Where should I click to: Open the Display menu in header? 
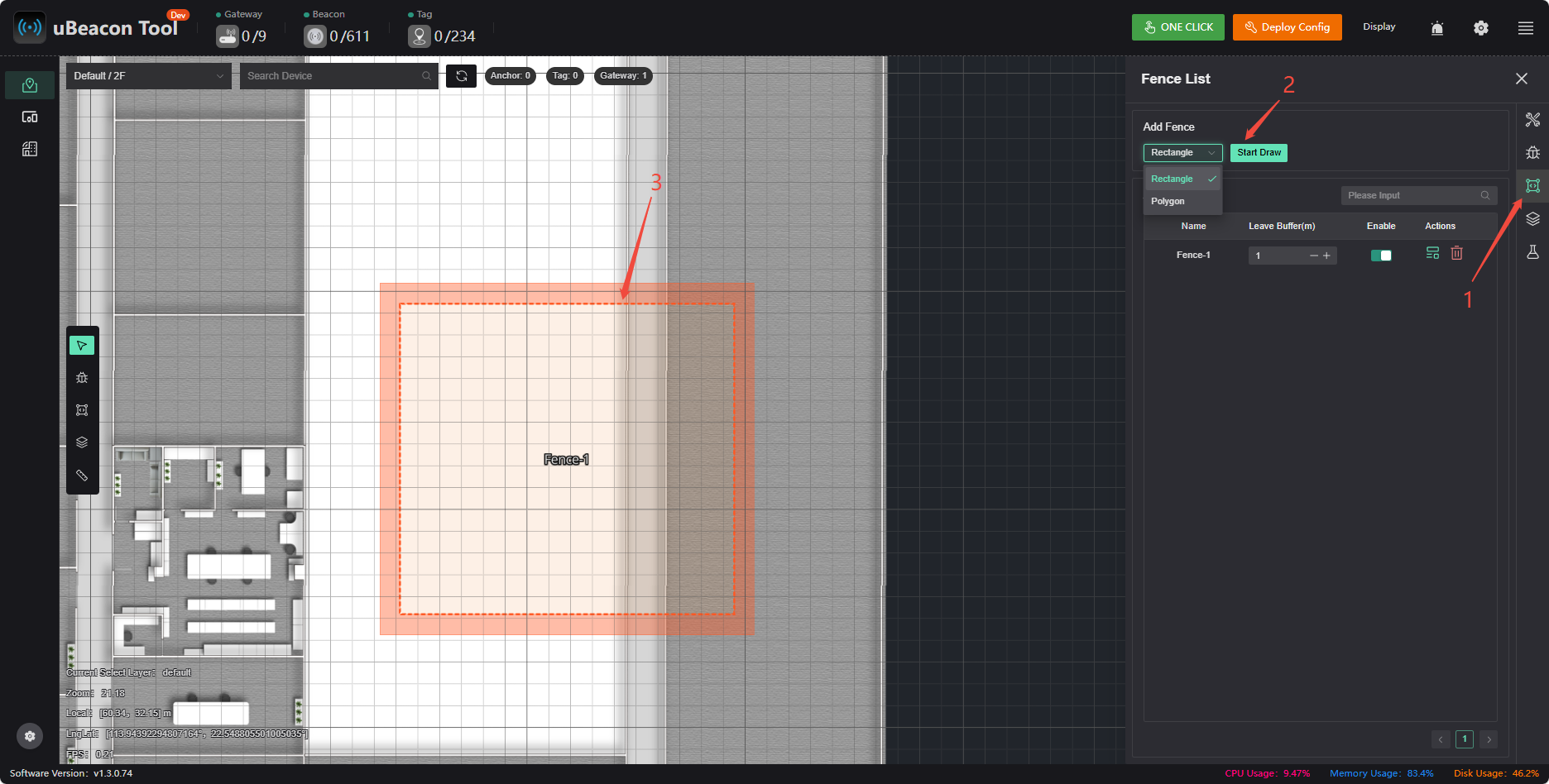(1379, 27)
